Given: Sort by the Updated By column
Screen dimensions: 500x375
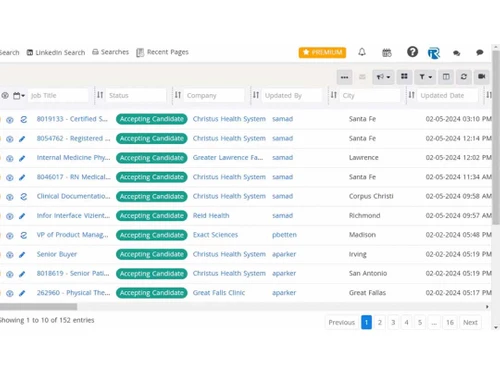Looking at the screenshot, I should point(256,95).
